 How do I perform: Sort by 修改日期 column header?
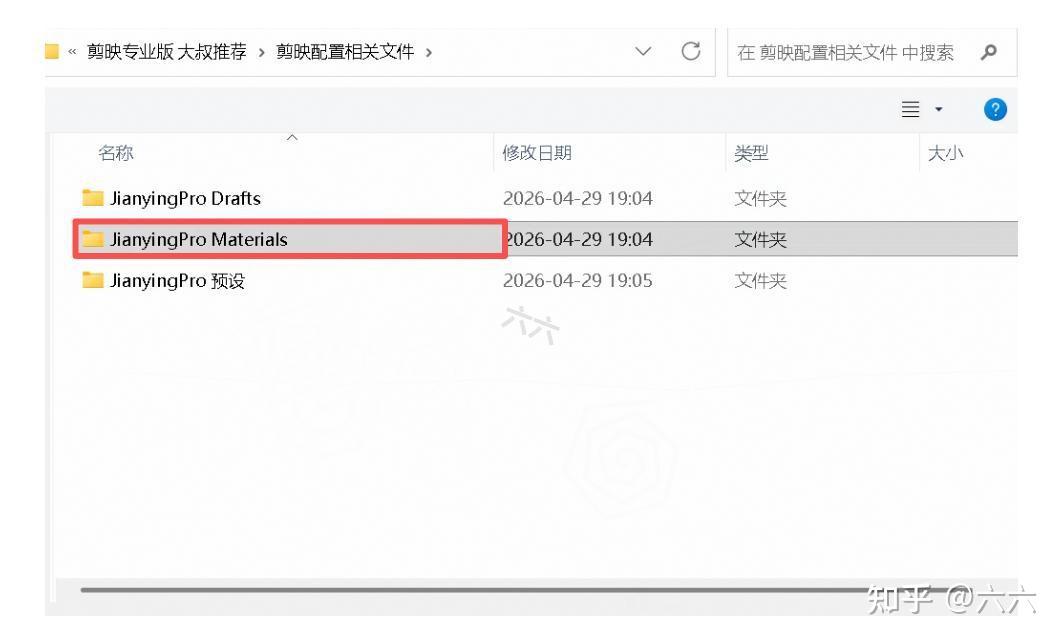coord(537,153)
